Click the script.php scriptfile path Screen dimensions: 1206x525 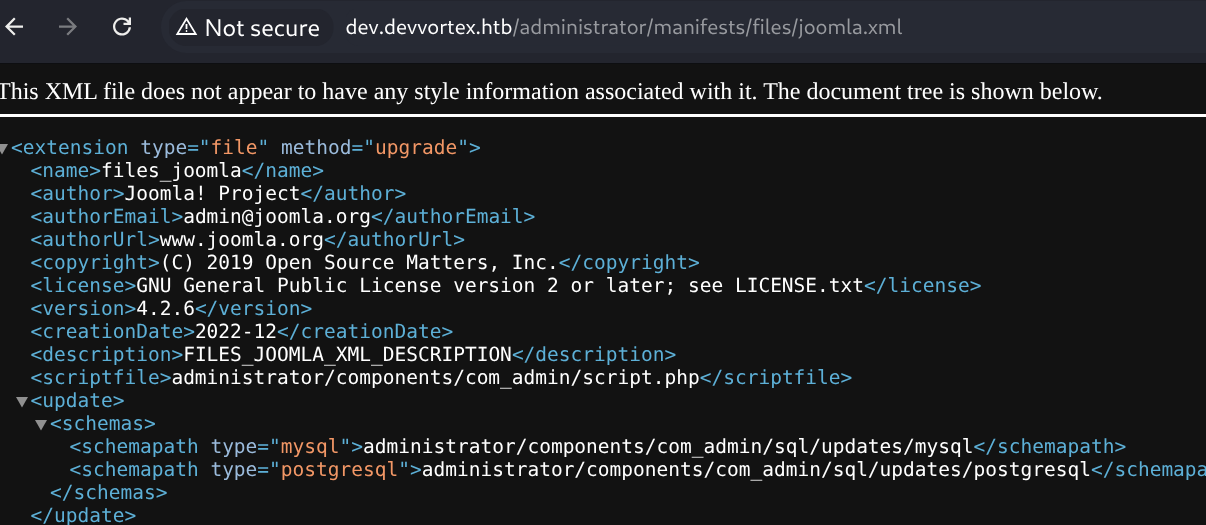pyautogui.click(x=435, y=378)
